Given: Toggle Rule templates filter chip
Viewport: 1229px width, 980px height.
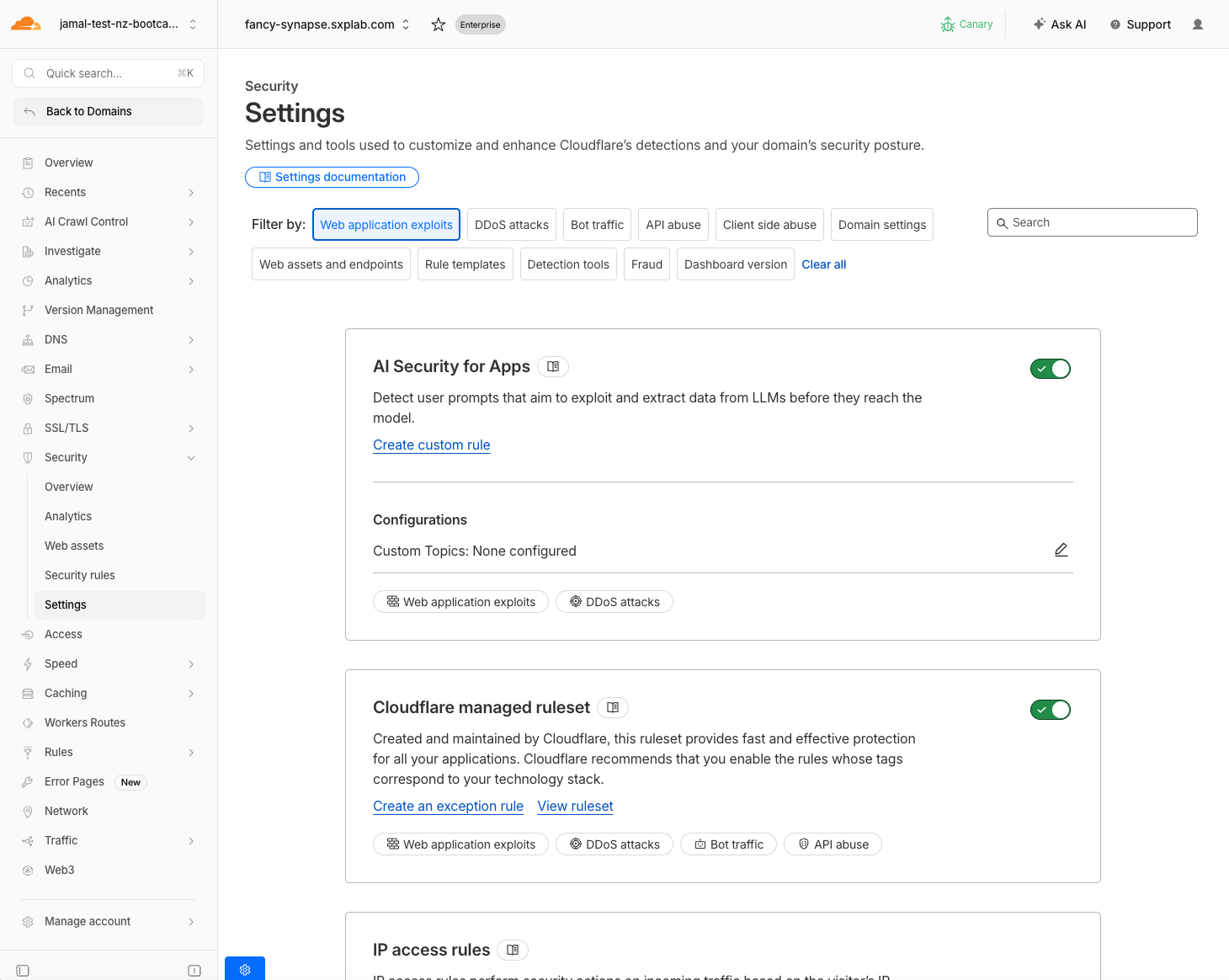Looking at the screenshot, I should [x=466, y=264].
